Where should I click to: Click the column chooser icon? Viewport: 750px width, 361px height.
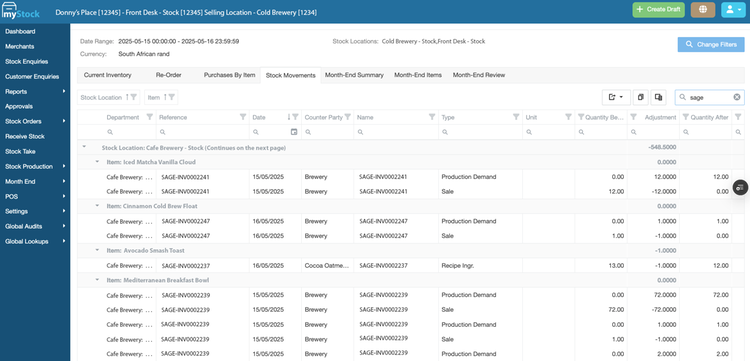[x=659, y=97]
